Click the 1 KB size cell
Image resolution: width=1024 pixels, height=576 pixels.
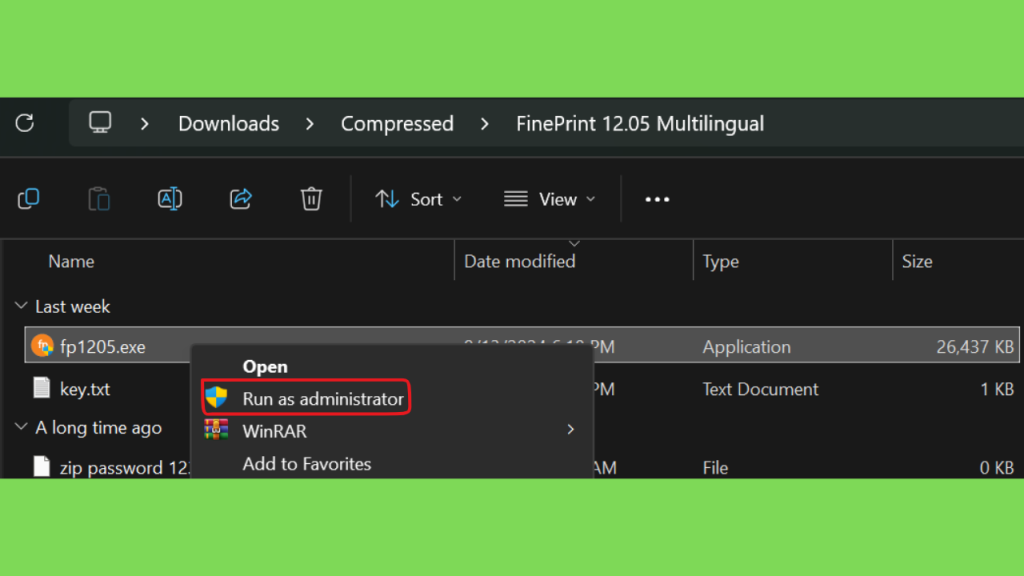point(997,389)
